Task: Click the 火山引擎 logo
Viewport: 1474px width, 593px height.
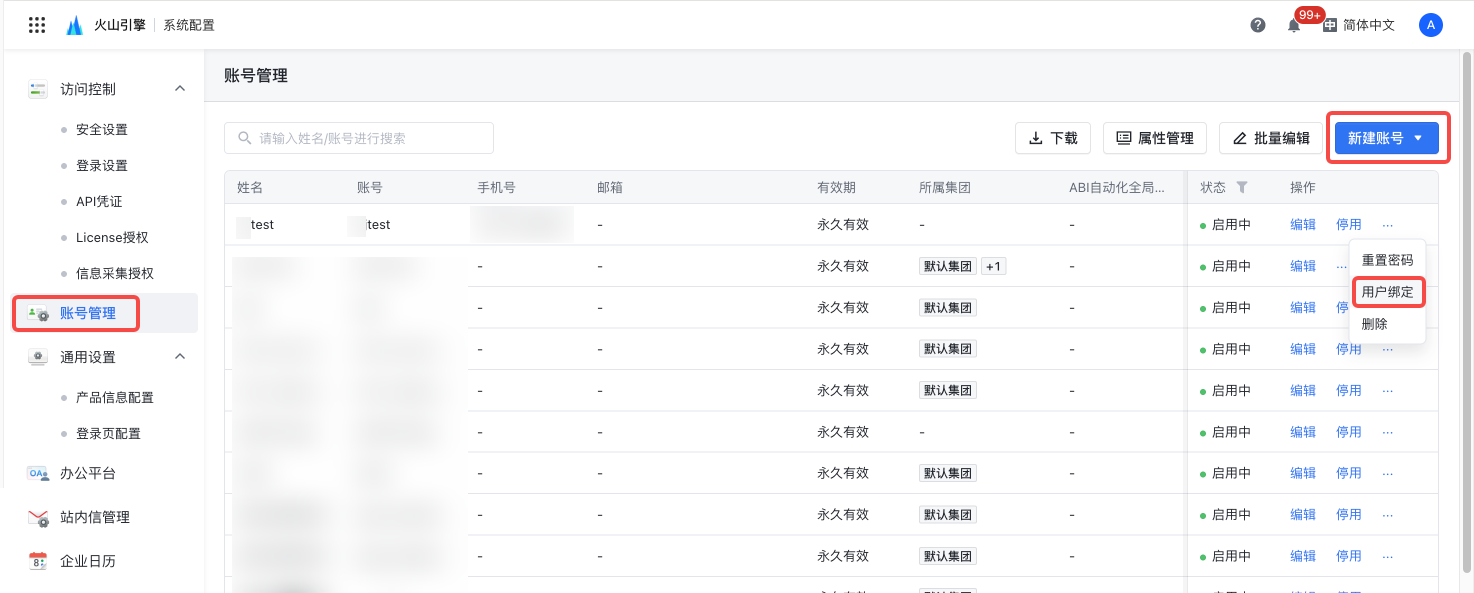Action: [75, 25]
